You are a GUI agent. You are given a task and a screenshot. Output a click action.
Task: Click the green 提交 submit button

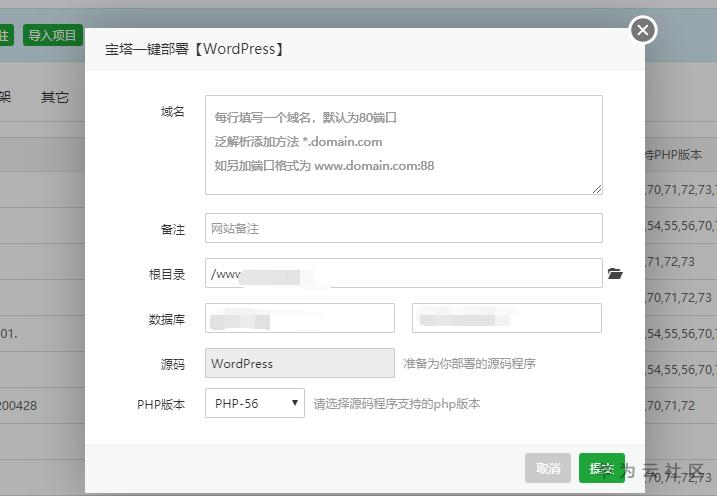(602, 468)
